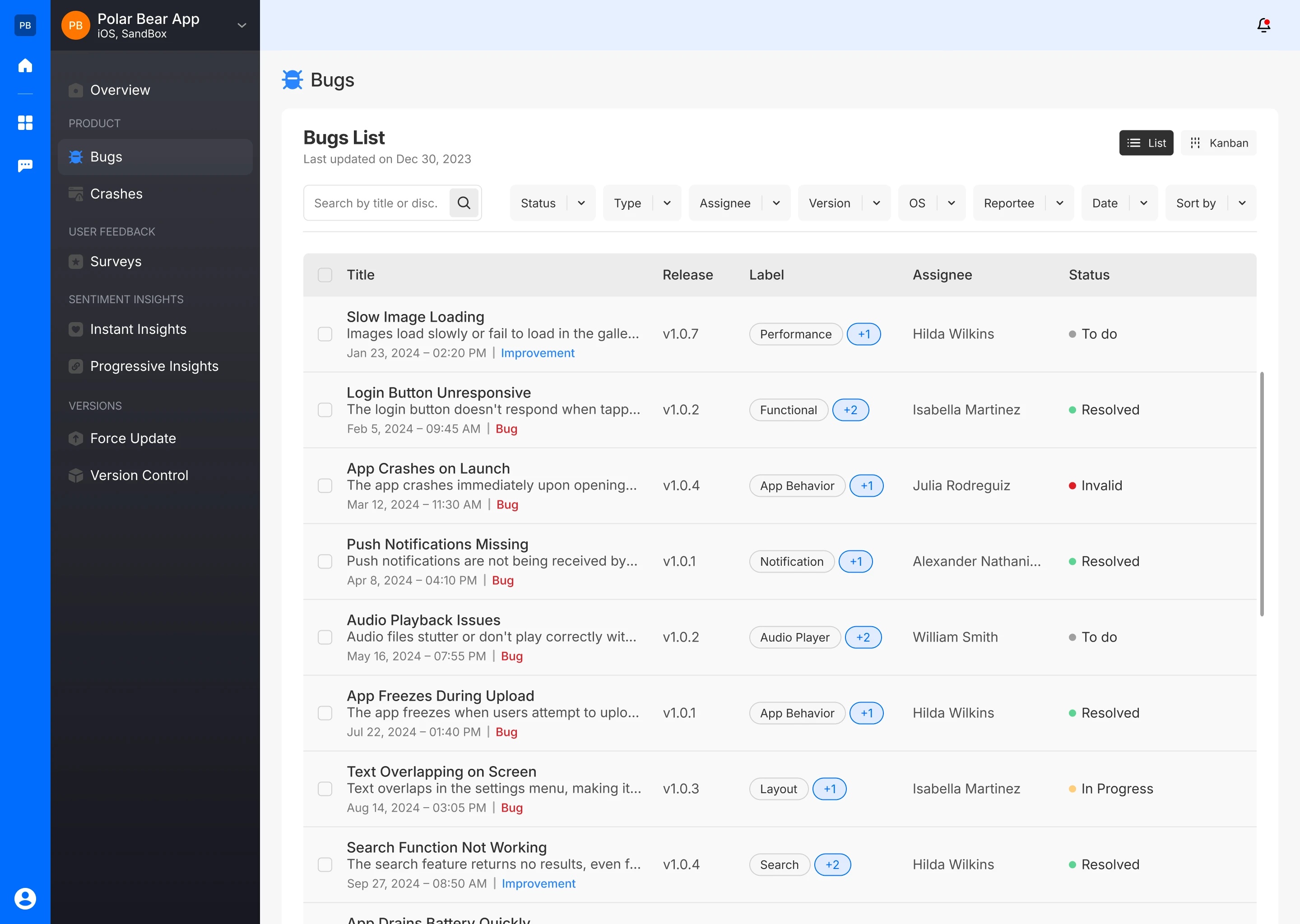The height and width of the screenshot is (924, 1300).
Task: Click the +1 badge for Text Overlapping on Screen
Action: [x=830, y=789]
